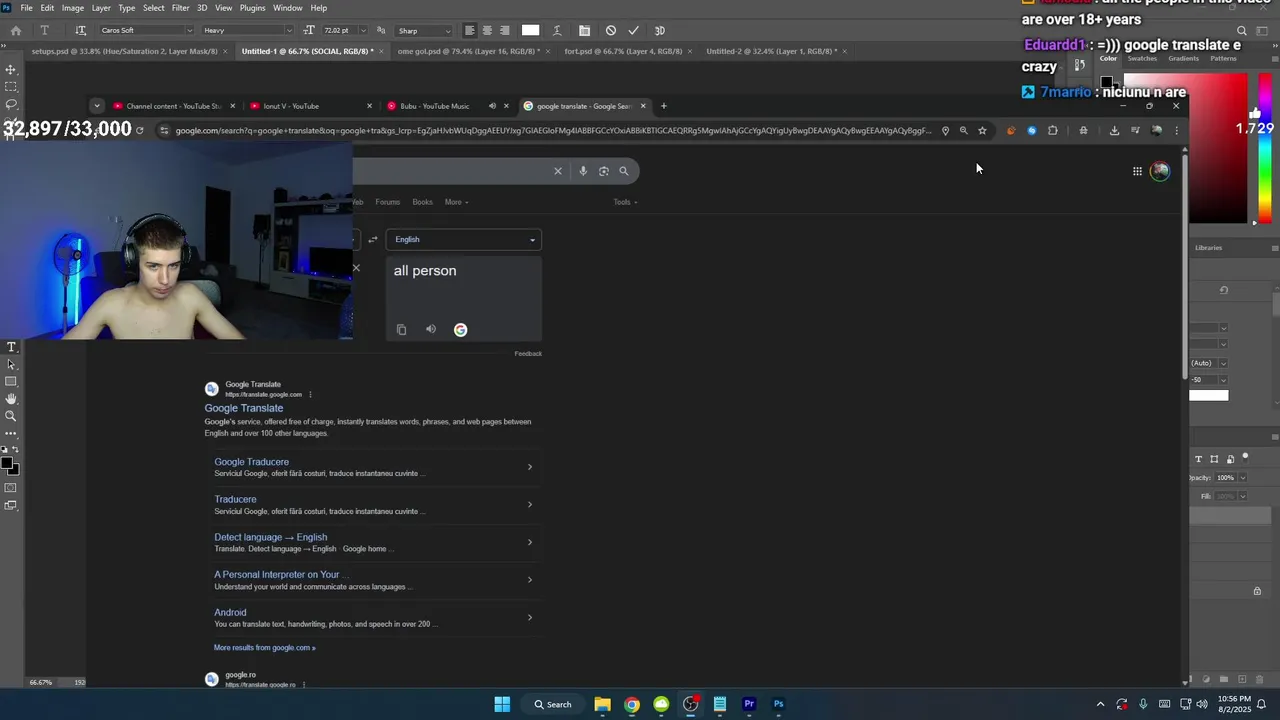Bookmark this page with star icon

982,130
